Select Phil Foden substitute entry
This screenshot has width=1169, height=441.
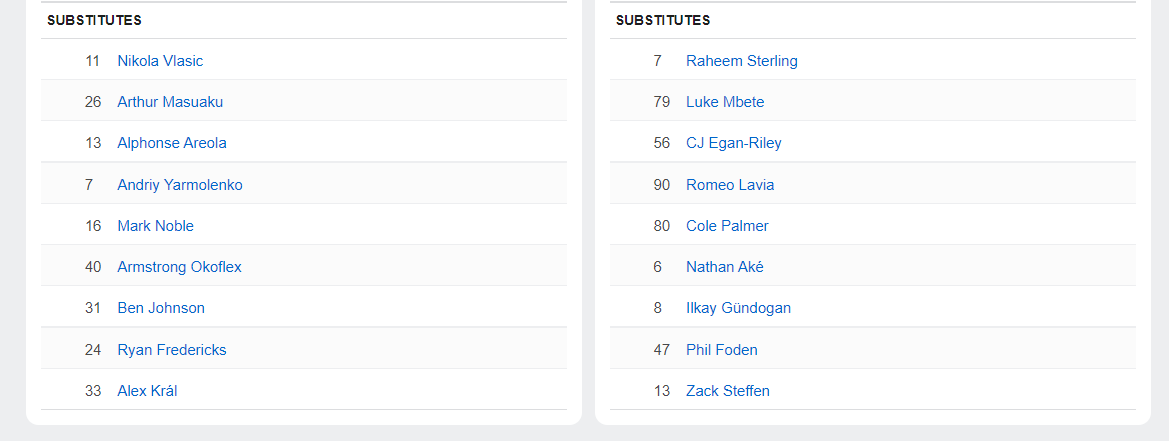point(722,350)
